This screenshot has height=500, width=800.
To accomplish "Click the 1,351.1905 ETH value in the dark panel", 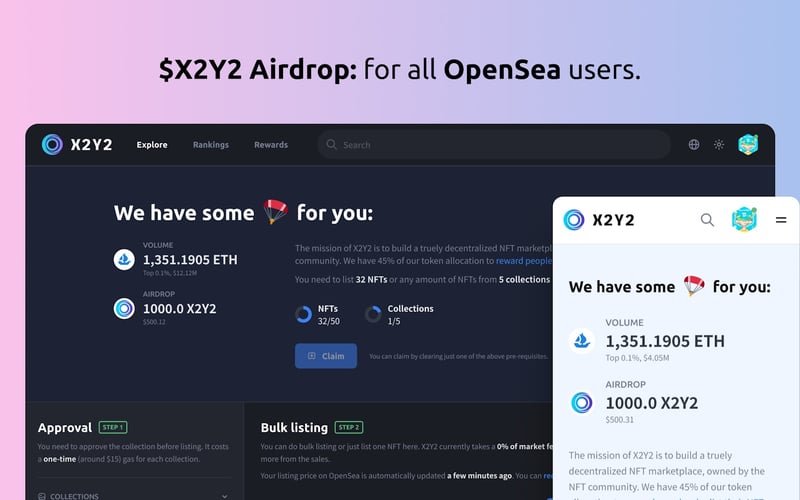I will (190, 260).
